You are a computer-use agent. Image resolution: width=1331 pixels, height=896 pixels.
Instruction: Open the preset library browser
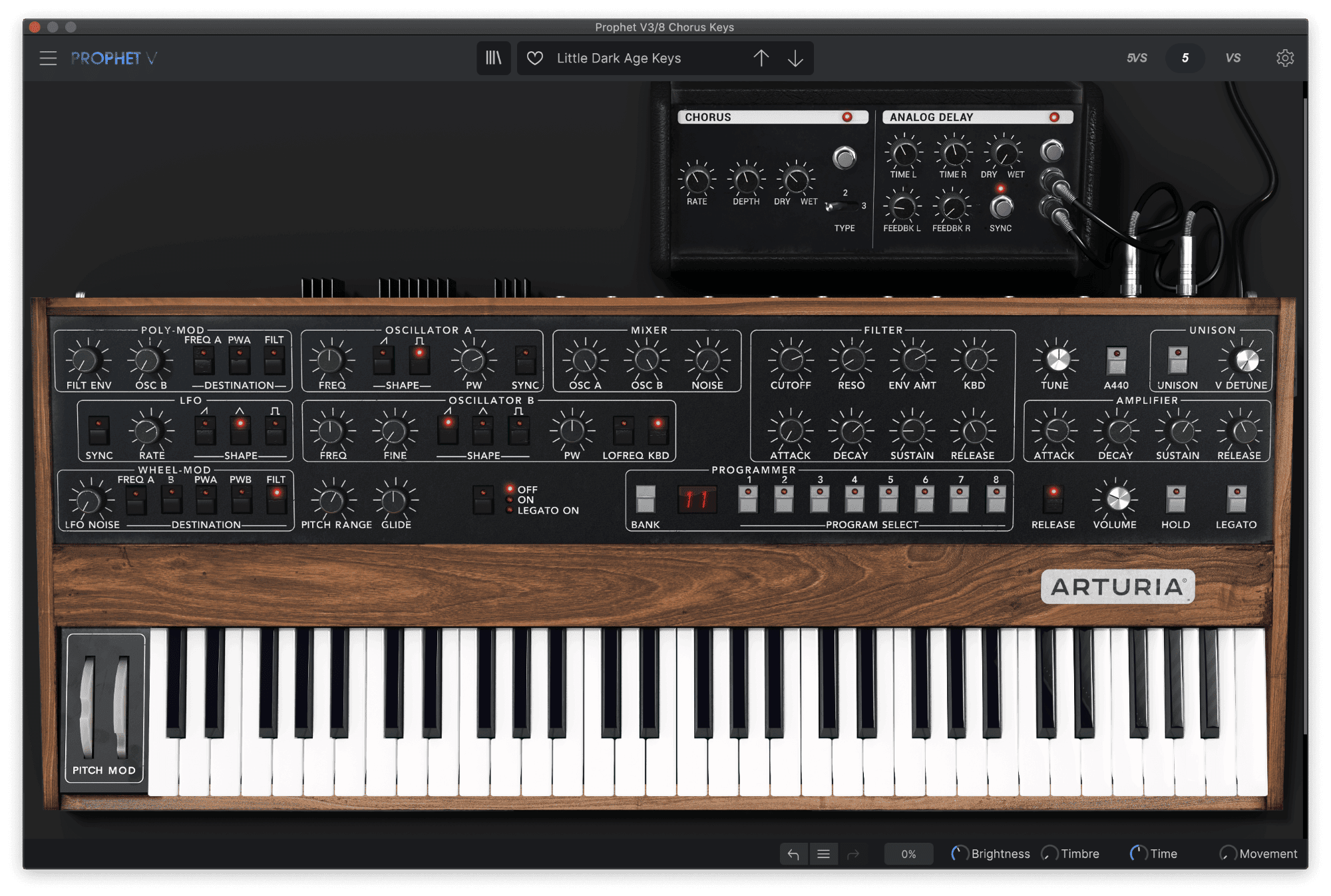[493, 59]
